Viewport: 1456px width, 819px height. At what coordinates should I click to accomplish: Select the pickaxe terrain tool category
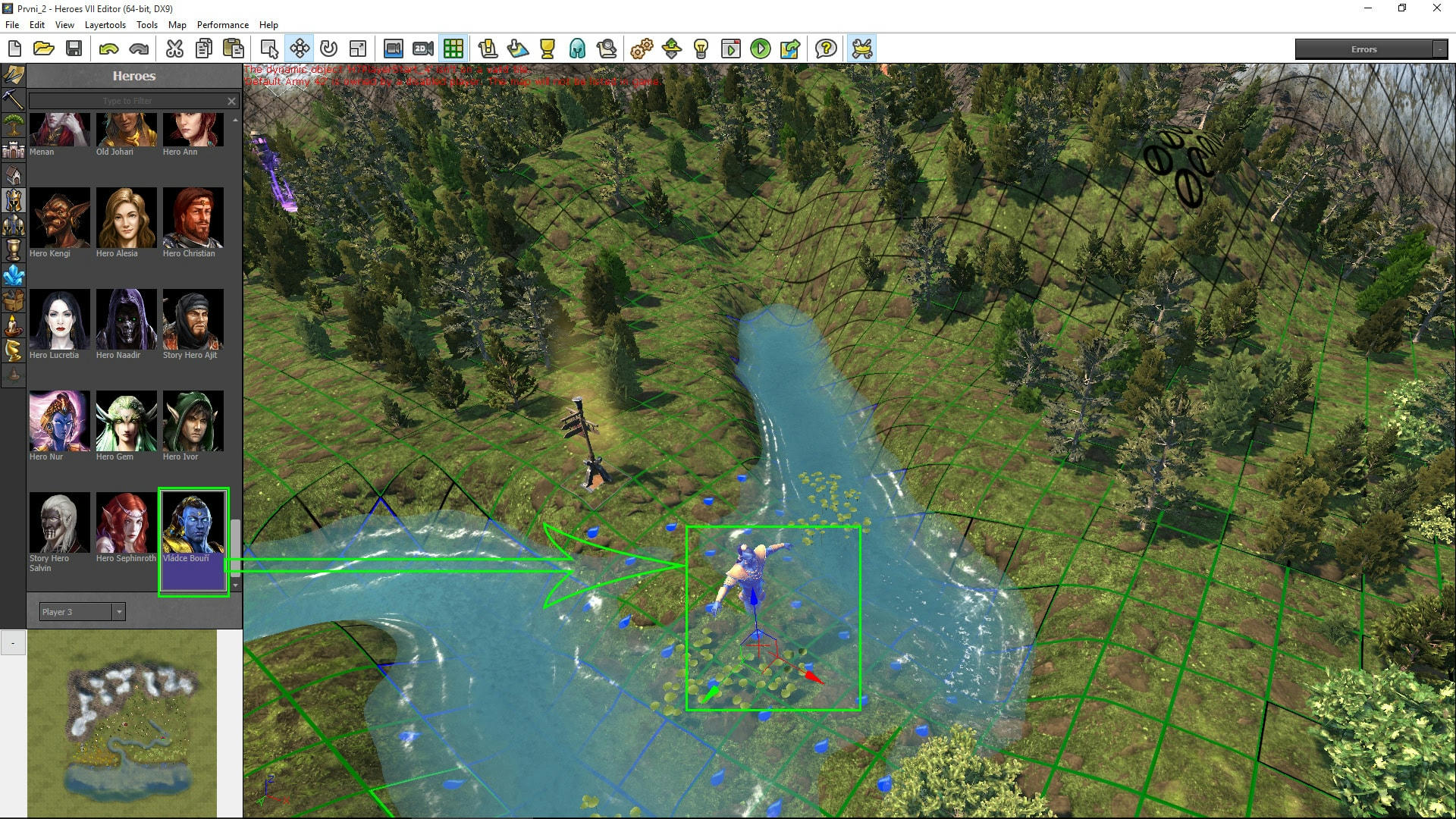click(14, 99)
